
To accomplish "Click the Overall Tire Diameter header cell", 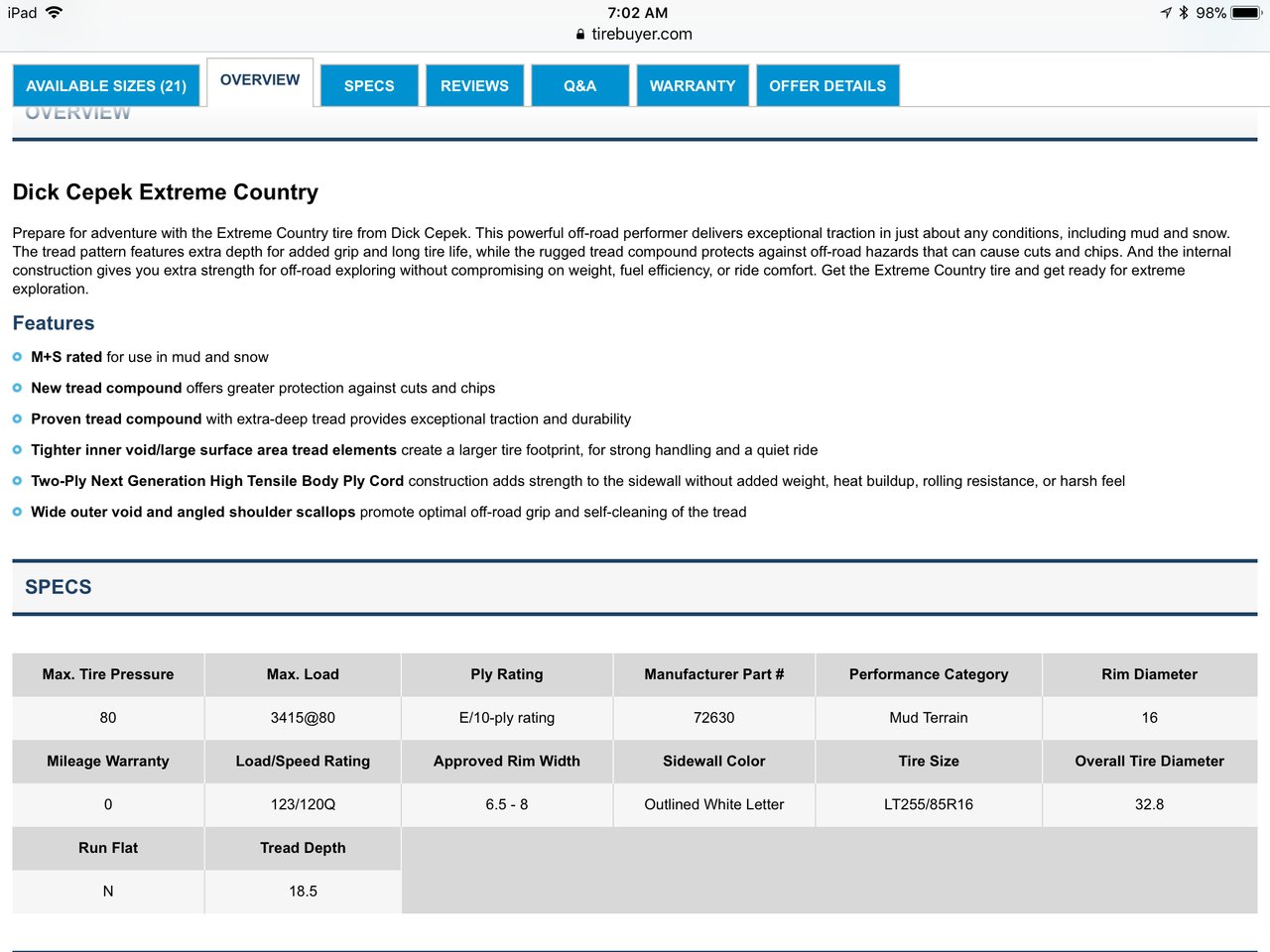I will [x=1150, y=762].
